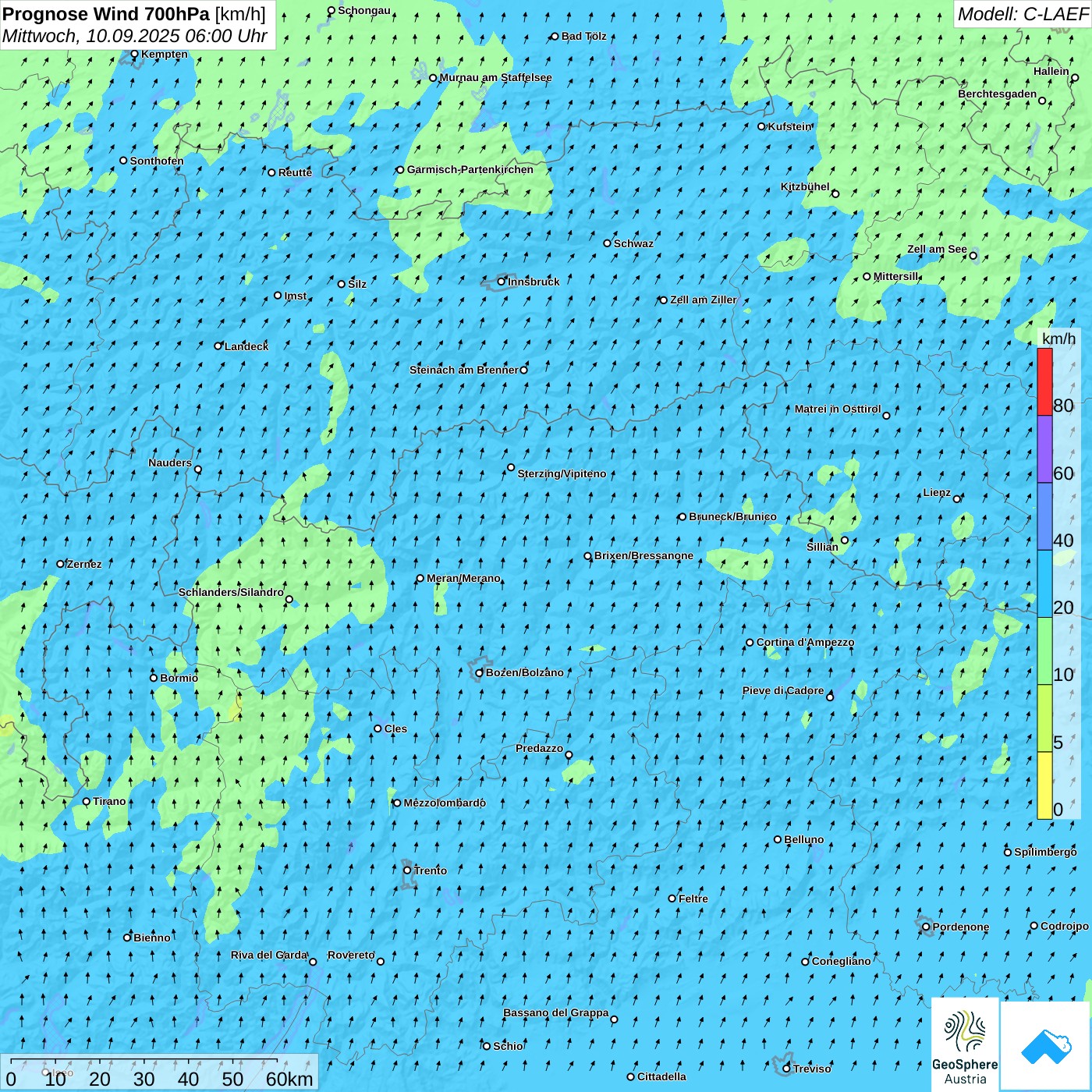Click the Bassano del Grappa label
The width and height of the screenshot is (1092, 1092).
tap(555, 1012)
